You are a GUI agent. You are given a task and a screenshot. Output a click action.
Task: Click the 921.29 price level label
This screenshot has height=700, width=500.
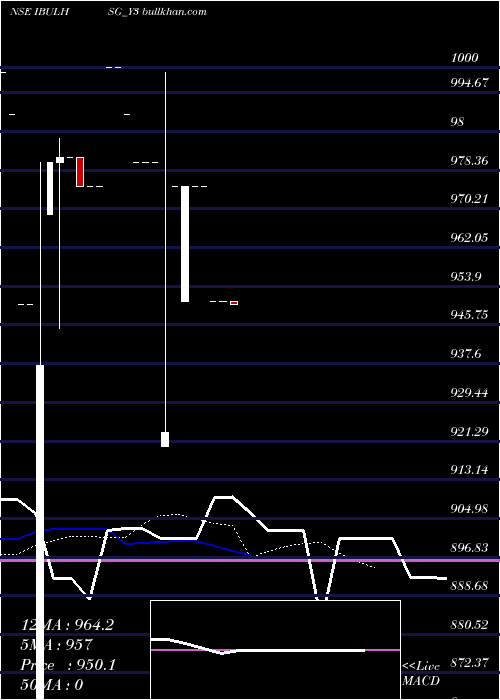pos(469,432)
